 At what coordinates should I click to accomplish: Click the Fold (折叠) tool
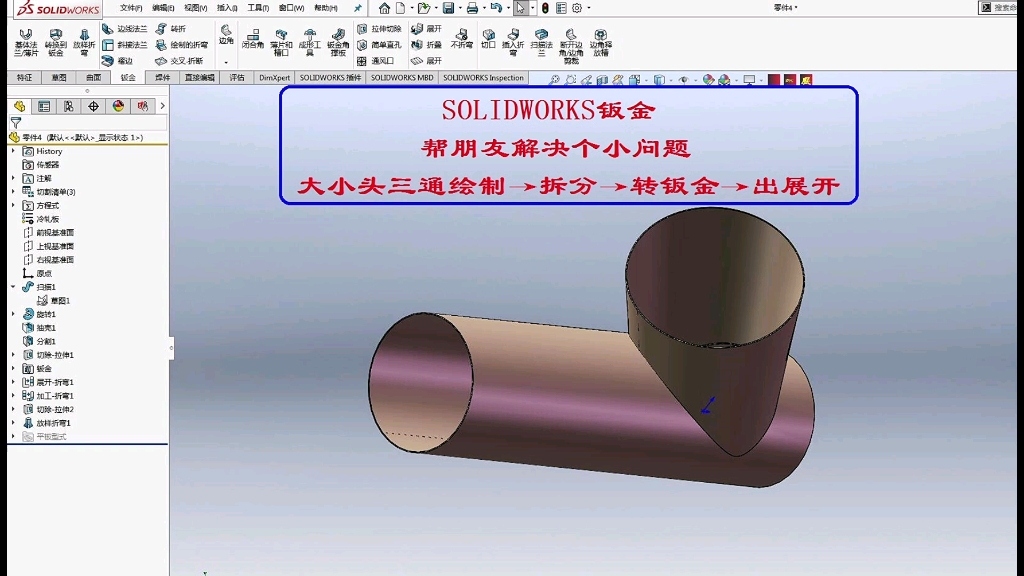click(427, 44)
